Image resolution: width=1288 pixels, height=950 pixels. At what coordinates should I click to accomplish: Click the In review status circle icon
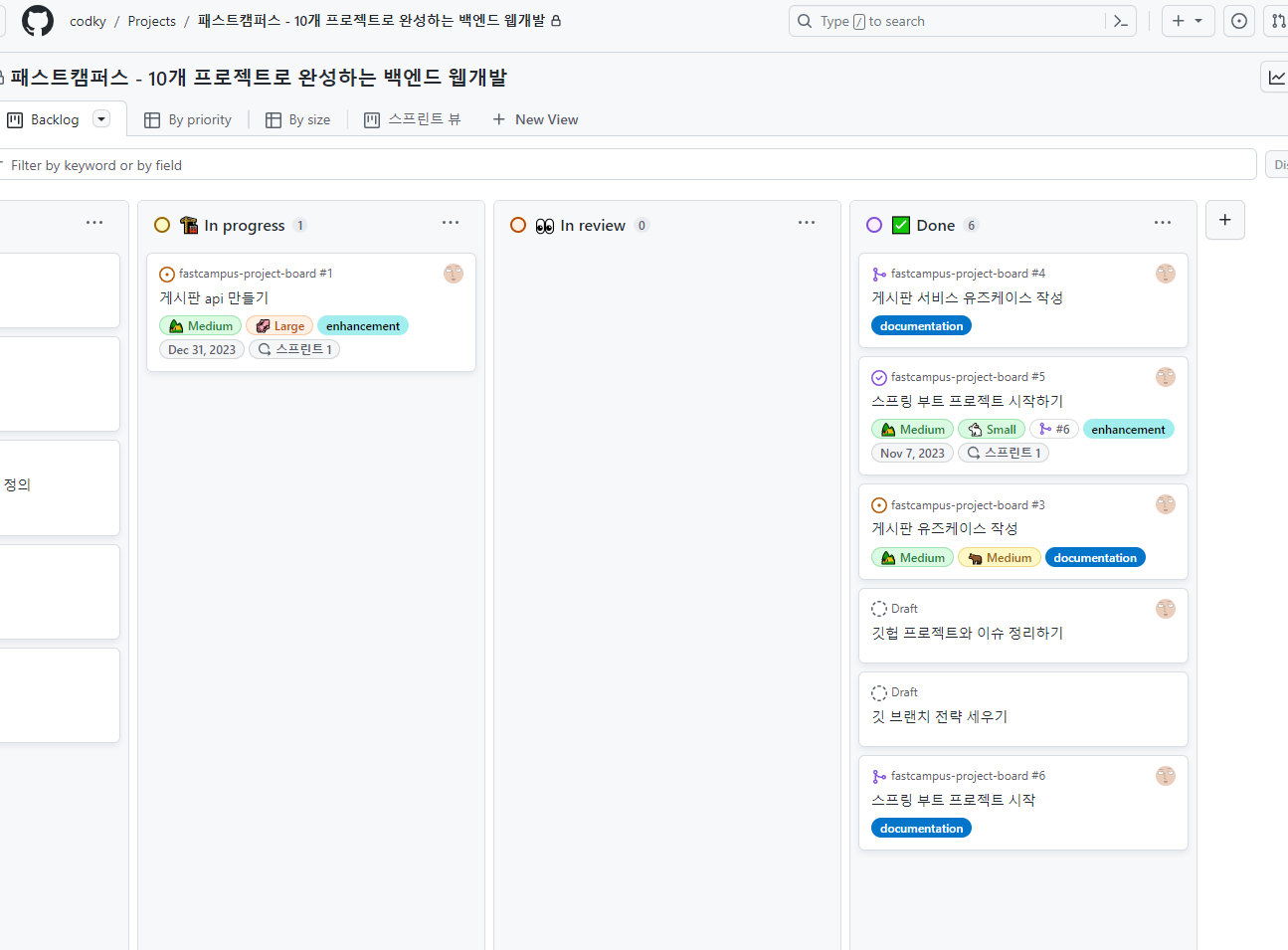(518, 225)
